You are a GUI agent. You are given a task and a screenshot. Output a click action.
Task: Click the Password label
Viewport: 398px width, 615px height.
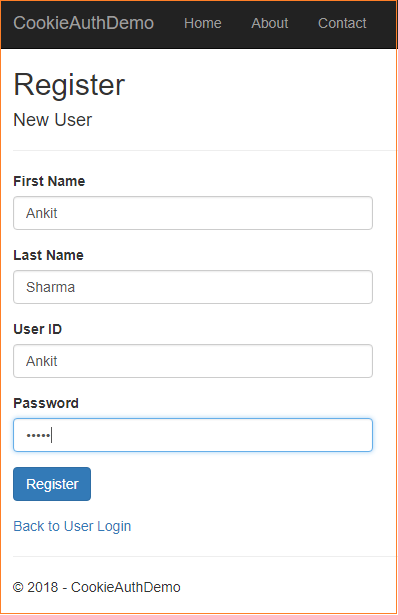click(x=46, y=403)
